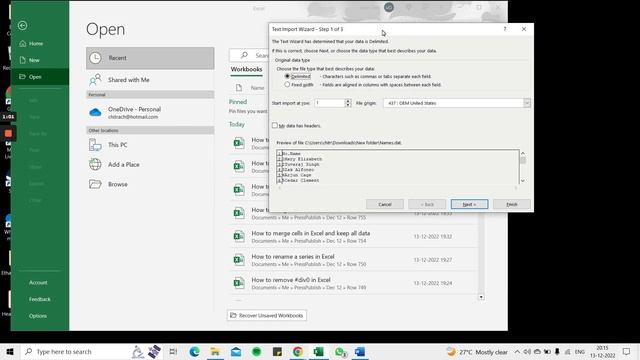Open the File origin dropdown
640x360 pixels.
527,103
